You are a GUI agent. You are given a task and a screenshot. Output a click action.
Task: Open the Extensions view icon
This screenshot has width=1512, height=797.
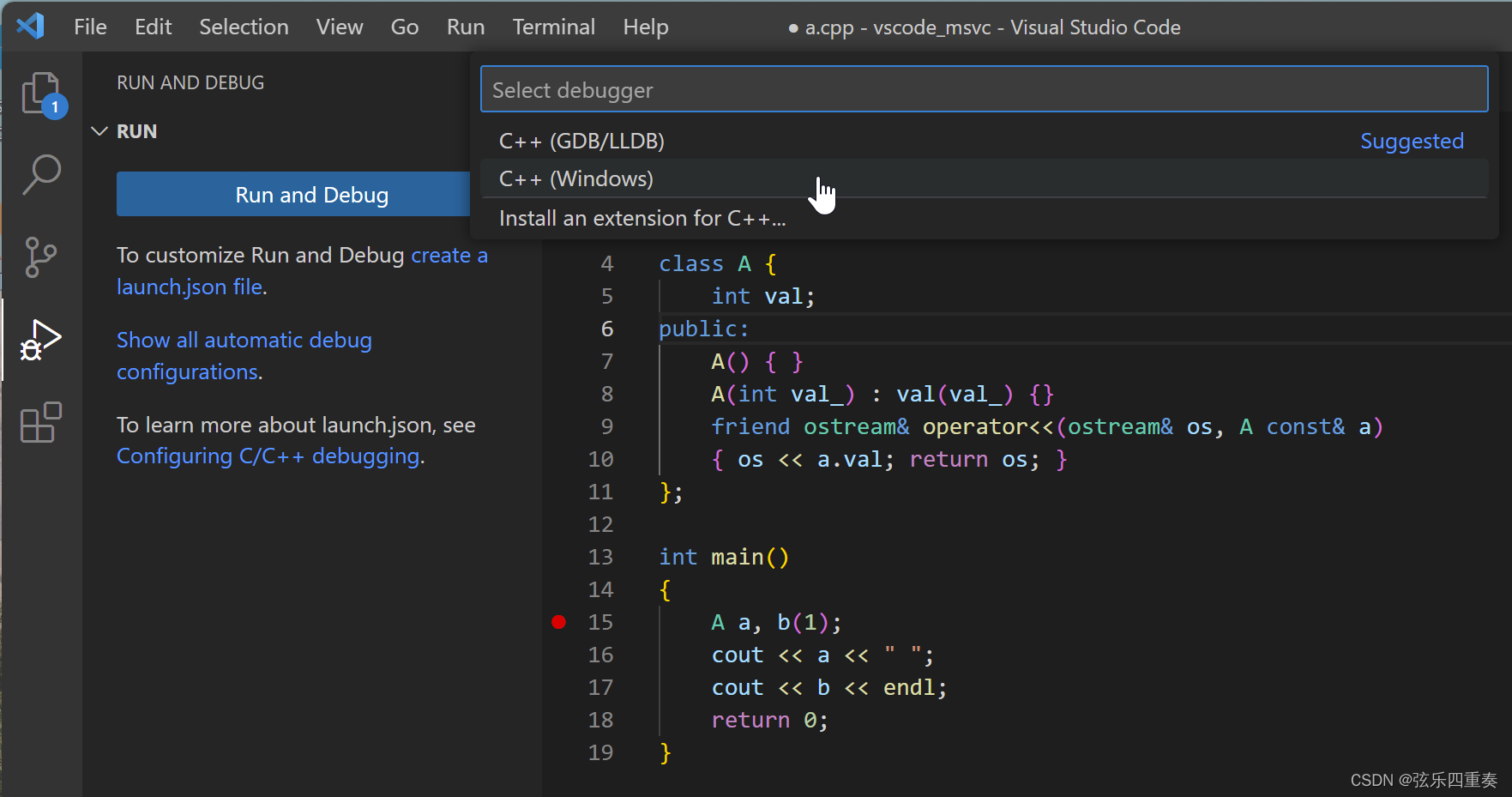coord(41,422)
